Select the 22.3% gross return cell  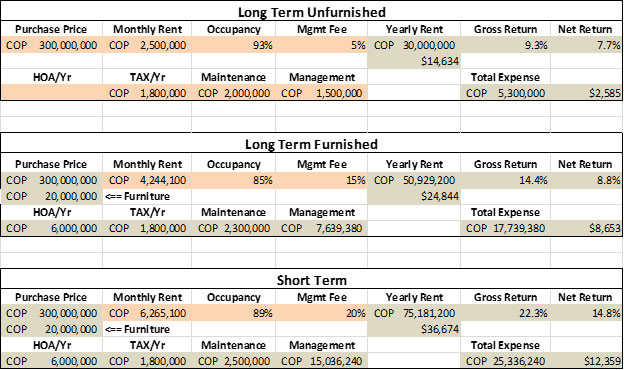[505, 314]
